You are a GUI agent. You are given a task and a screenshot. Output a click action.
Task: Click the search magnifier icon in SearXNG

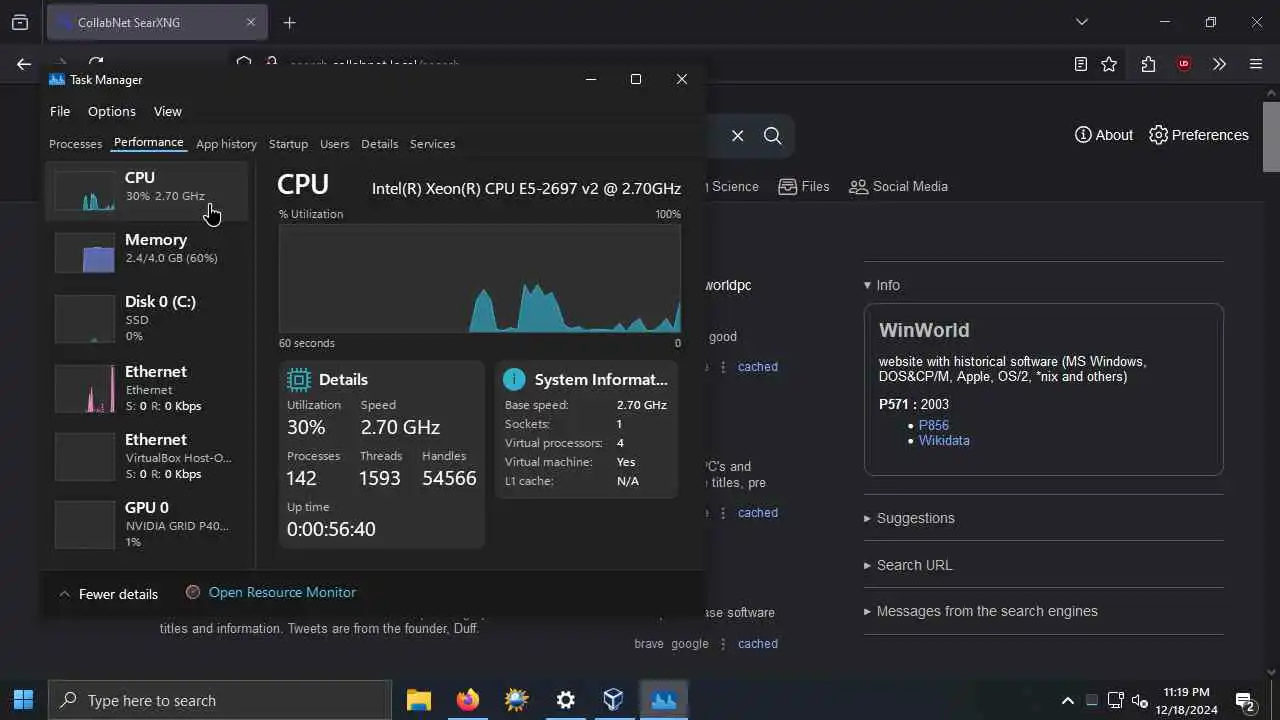[x=773, y=136]
